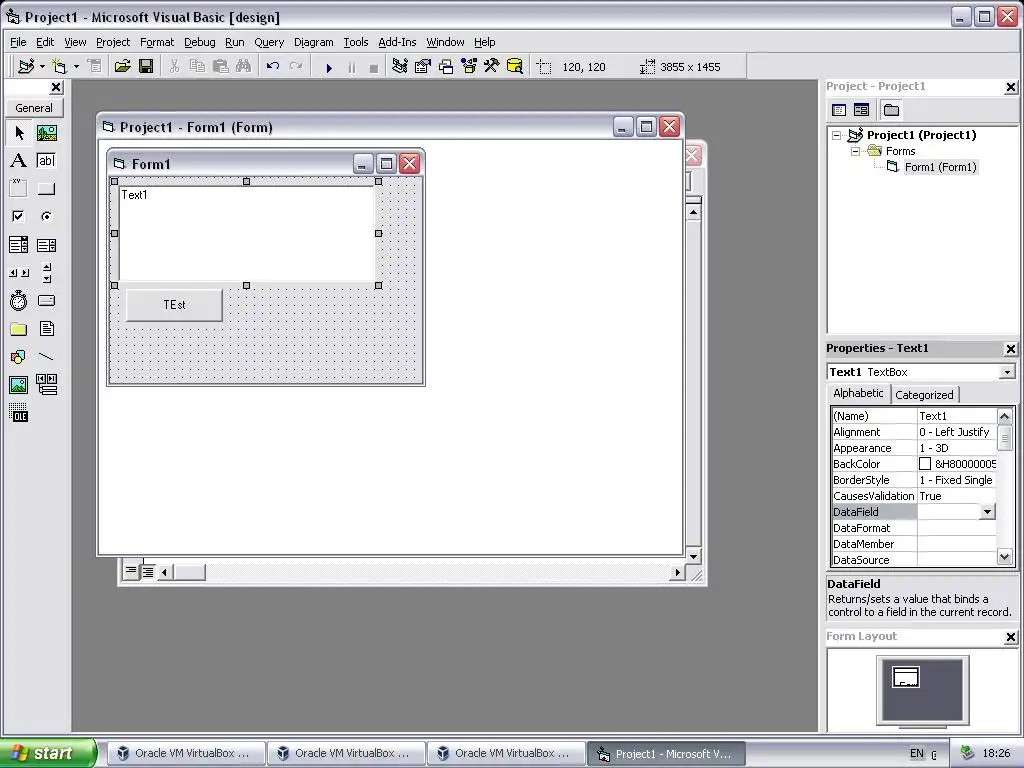Click the form preview in Form Layout
1024x768 pixels.
[x=906, y=677]
